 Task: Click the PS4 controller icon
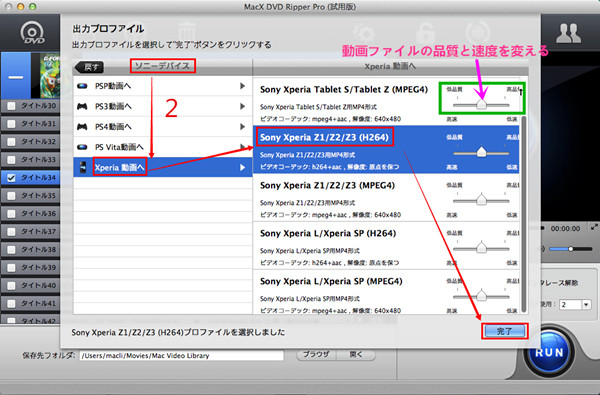82,127
